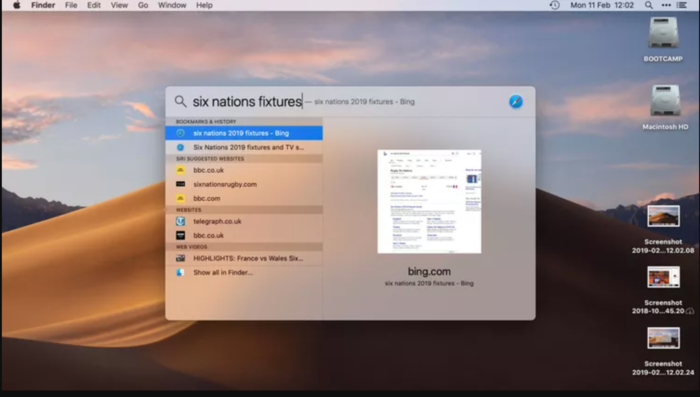Image resolution: width=700 pixels, height=397 pixels.
Task: Click the telegraph.co.uk site icon
Action: point(180,221)
